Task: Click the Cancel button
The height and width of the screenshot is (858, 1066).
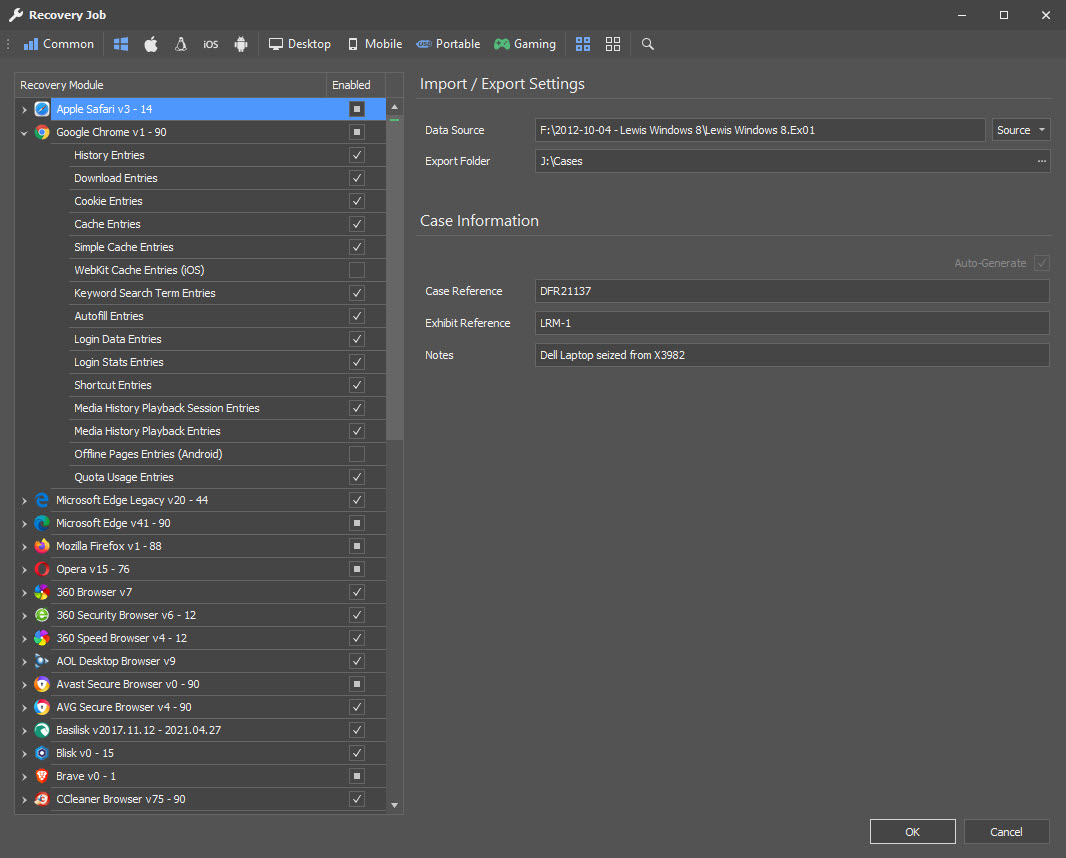Action: pyautogui.click(x=1006, y=831)
